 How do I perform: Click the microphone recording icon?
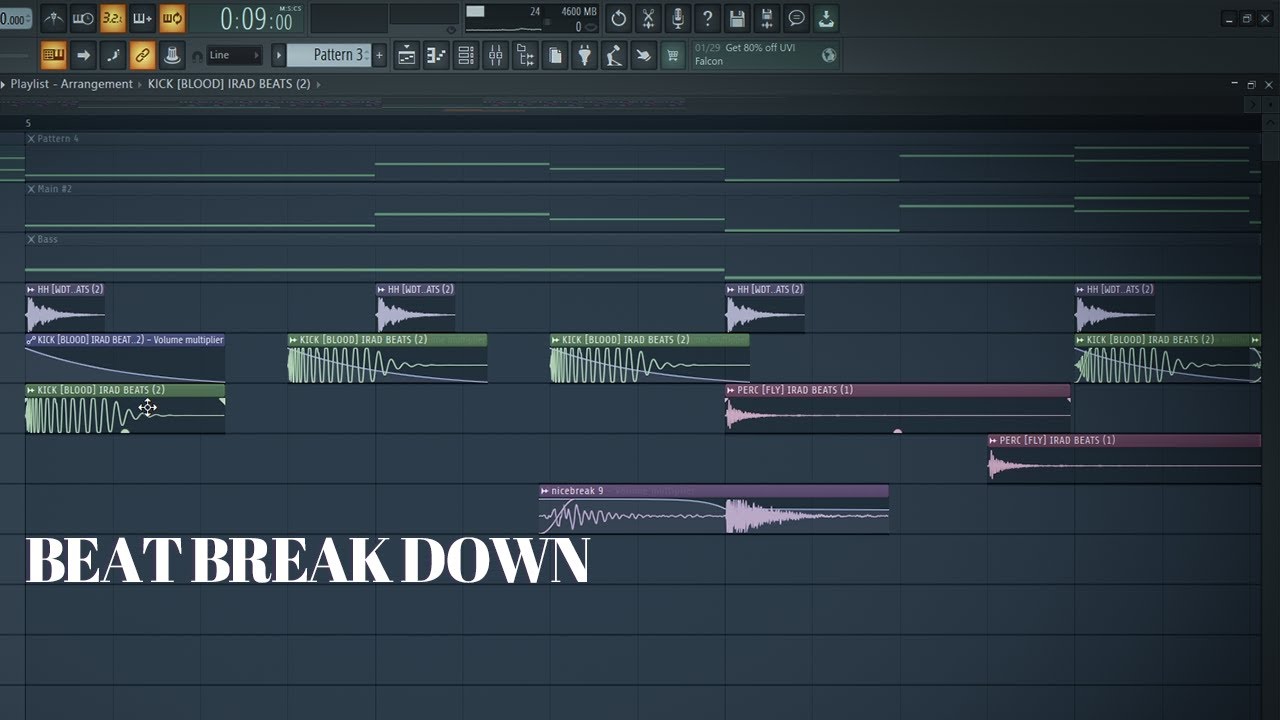click(x=678, y=18)
